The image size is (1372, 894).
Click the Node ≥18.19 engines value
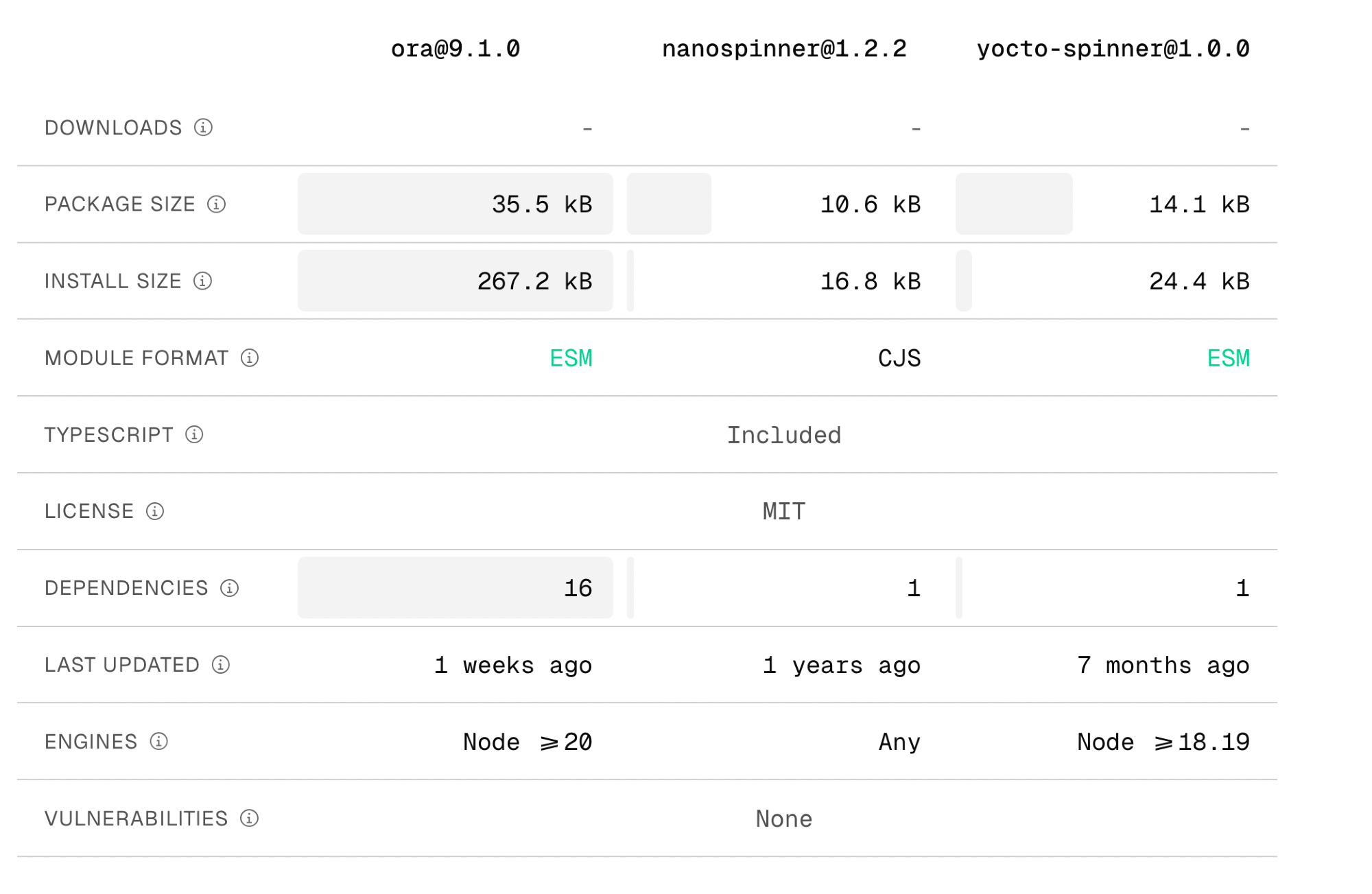[1163, 742]
